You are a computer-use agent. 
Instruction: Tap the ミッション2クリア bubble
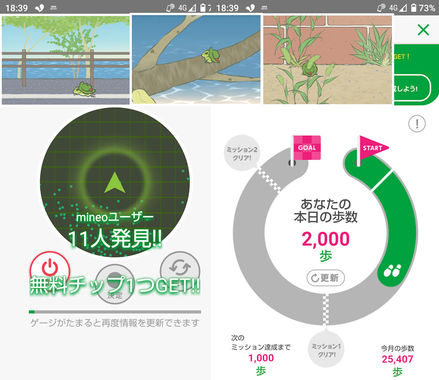242,153
